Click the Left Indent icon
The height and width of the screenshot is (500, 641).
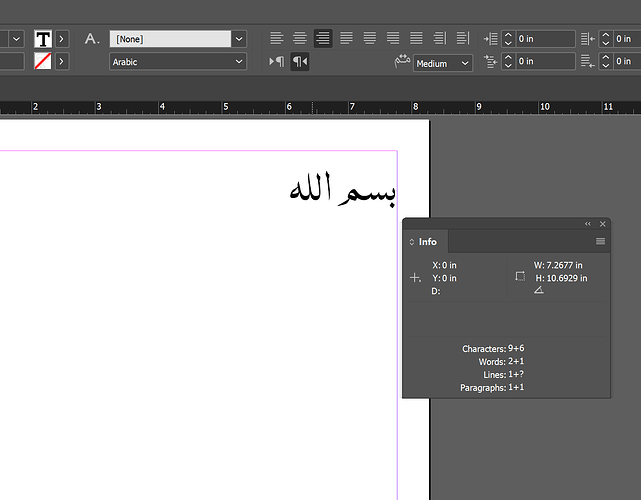point(491,39)
